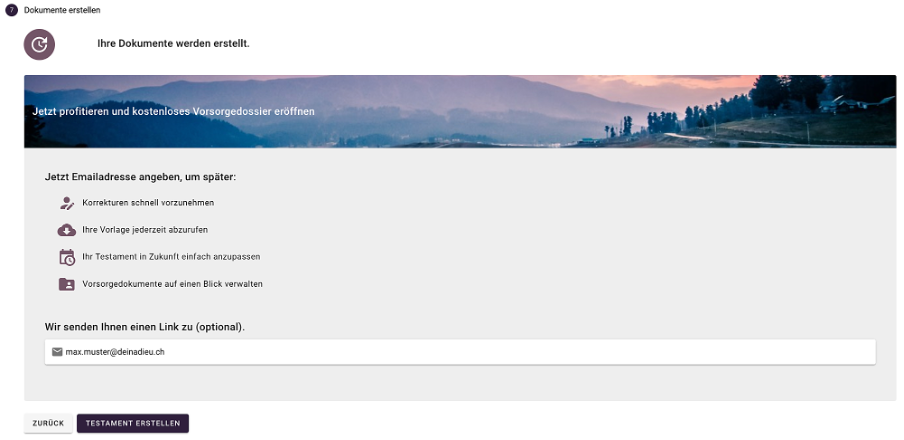Click the folder person icon beside Vorsorgedokumente

pyautogui.click(x=67, y=284)
